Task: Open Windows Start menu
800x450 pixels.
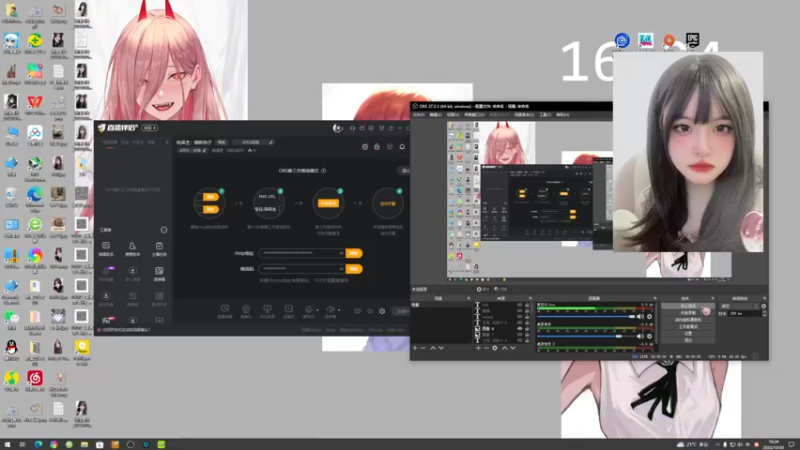Action: (7, 444)
